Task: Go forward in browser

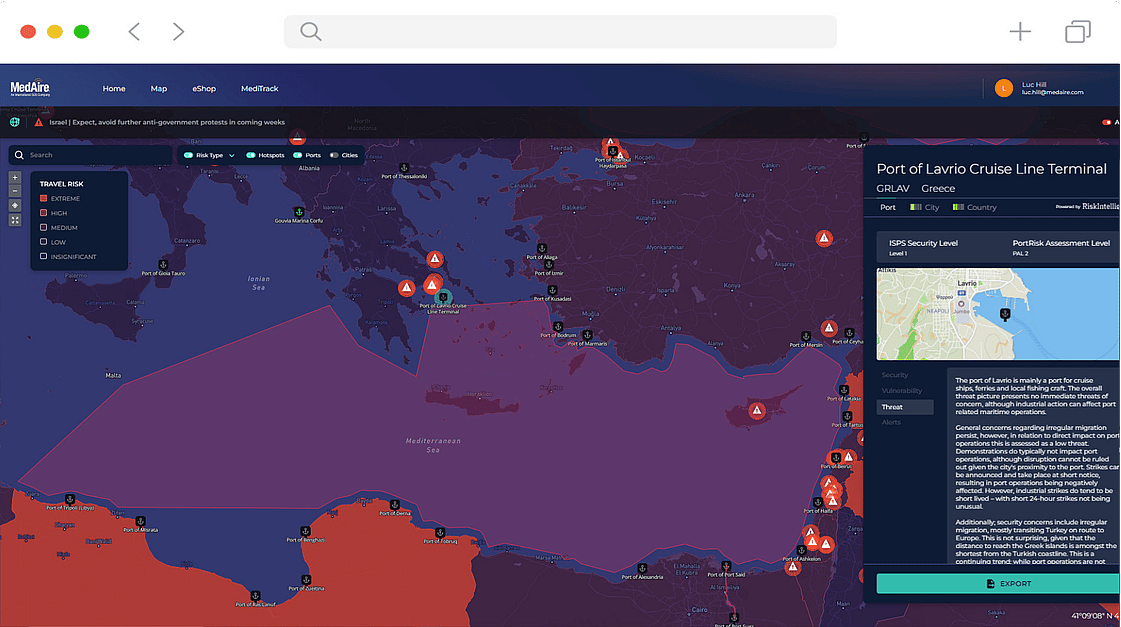Action: pyautogui.click(x=178, y=31)
